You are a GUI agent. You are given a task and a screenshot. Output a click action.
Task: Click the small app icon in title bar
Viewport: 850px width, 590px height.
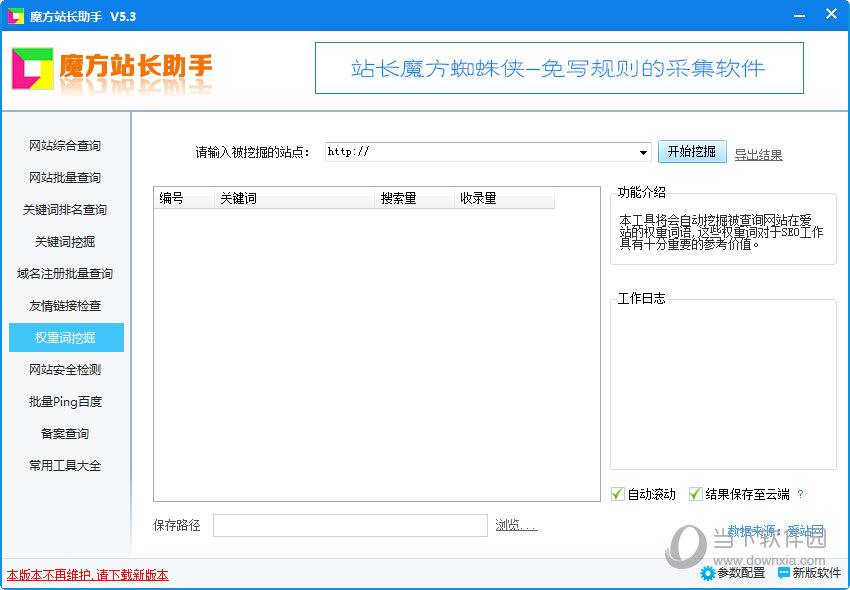pos(15,16)
